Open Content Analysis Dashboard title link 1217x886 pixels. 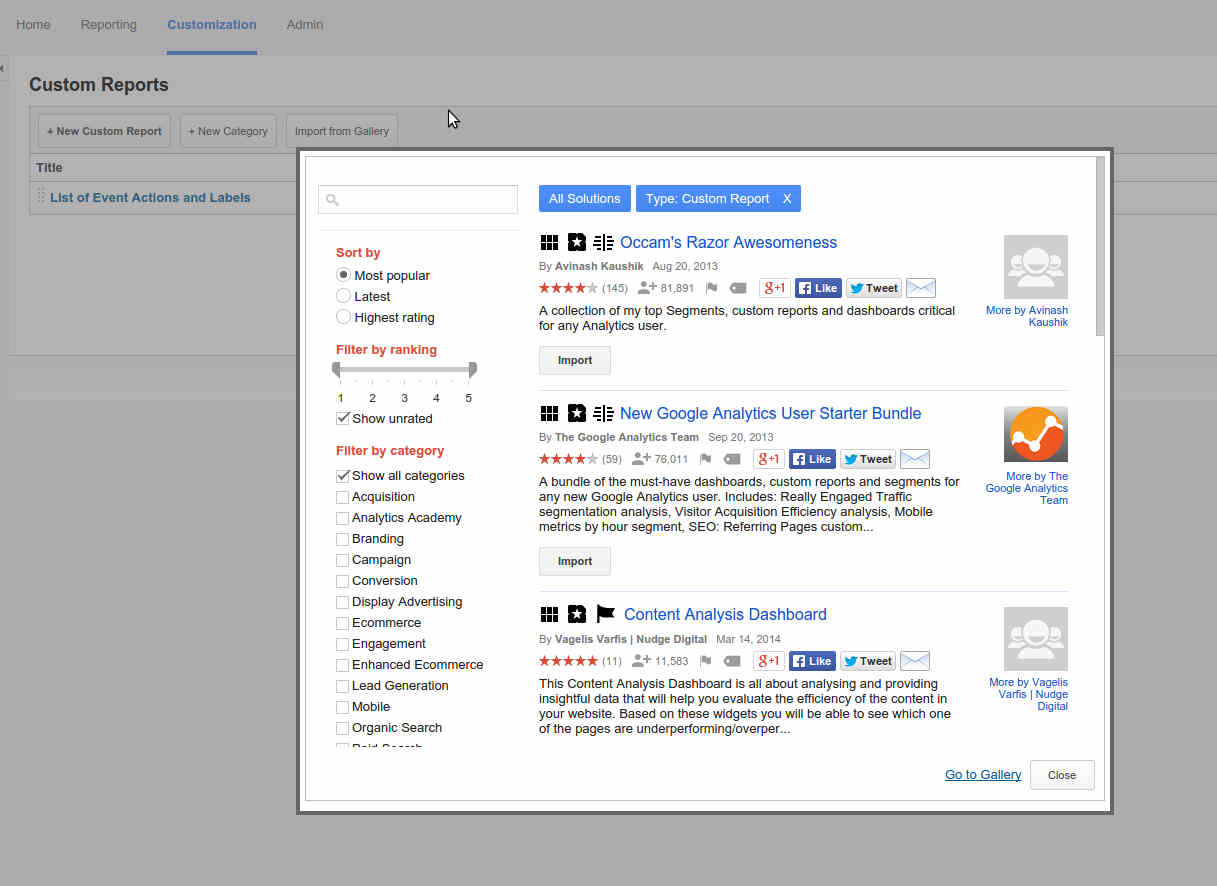(725, 615)
